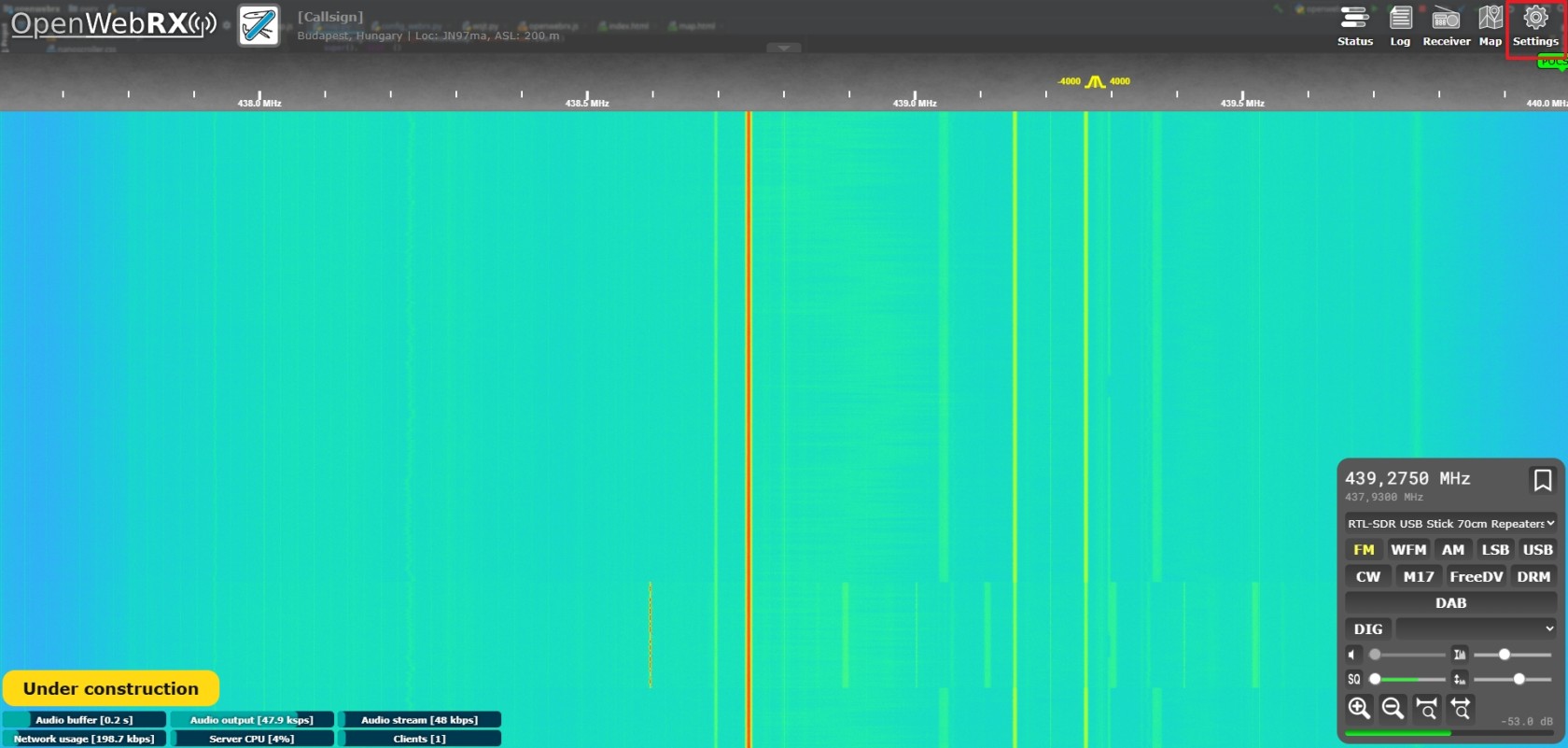
Task: Select DAB mode button
Action: point(1450,603)
